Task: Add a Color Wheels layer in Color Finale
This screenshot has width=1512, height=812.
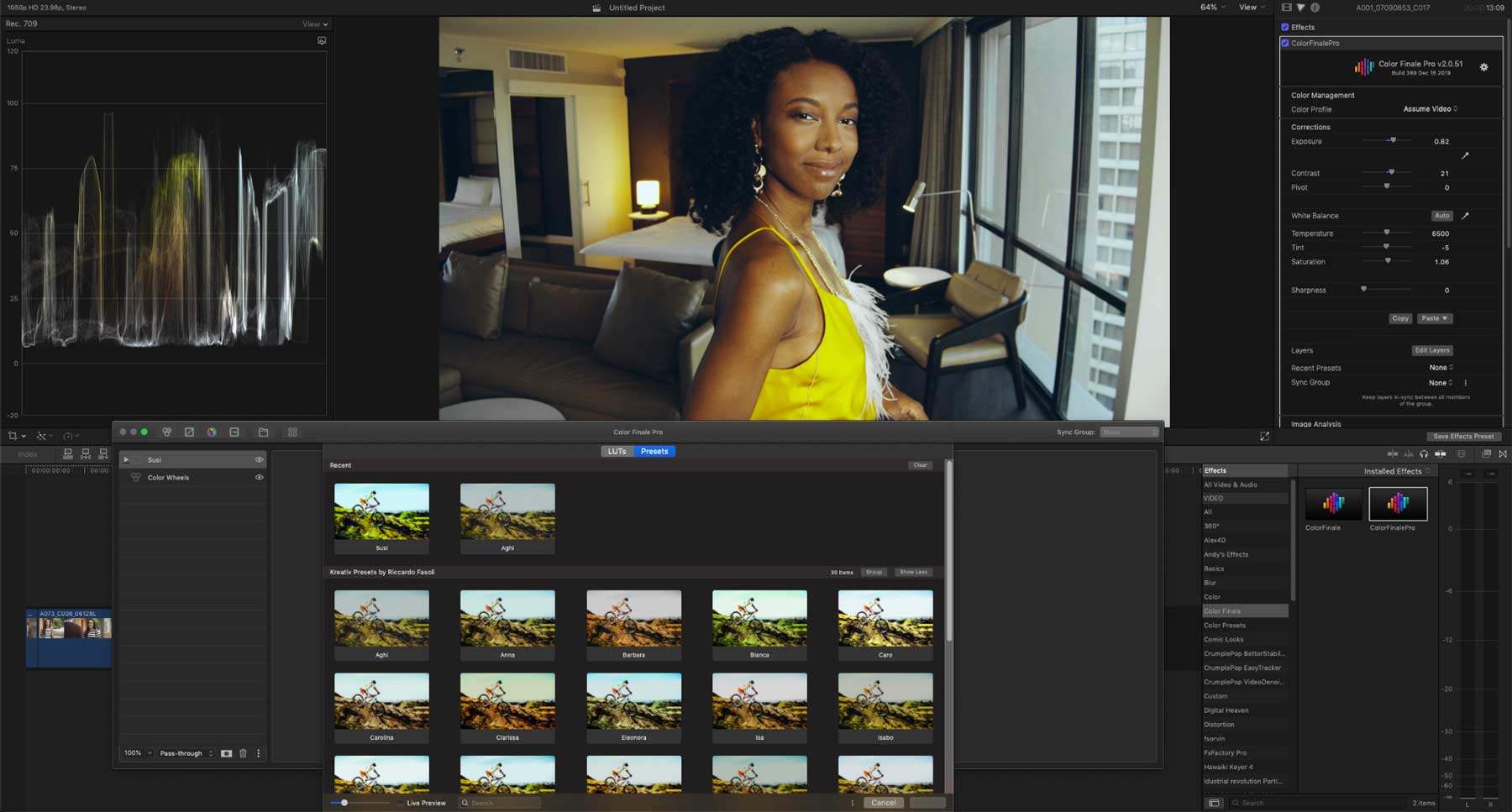Action: (x=166, y=432)
